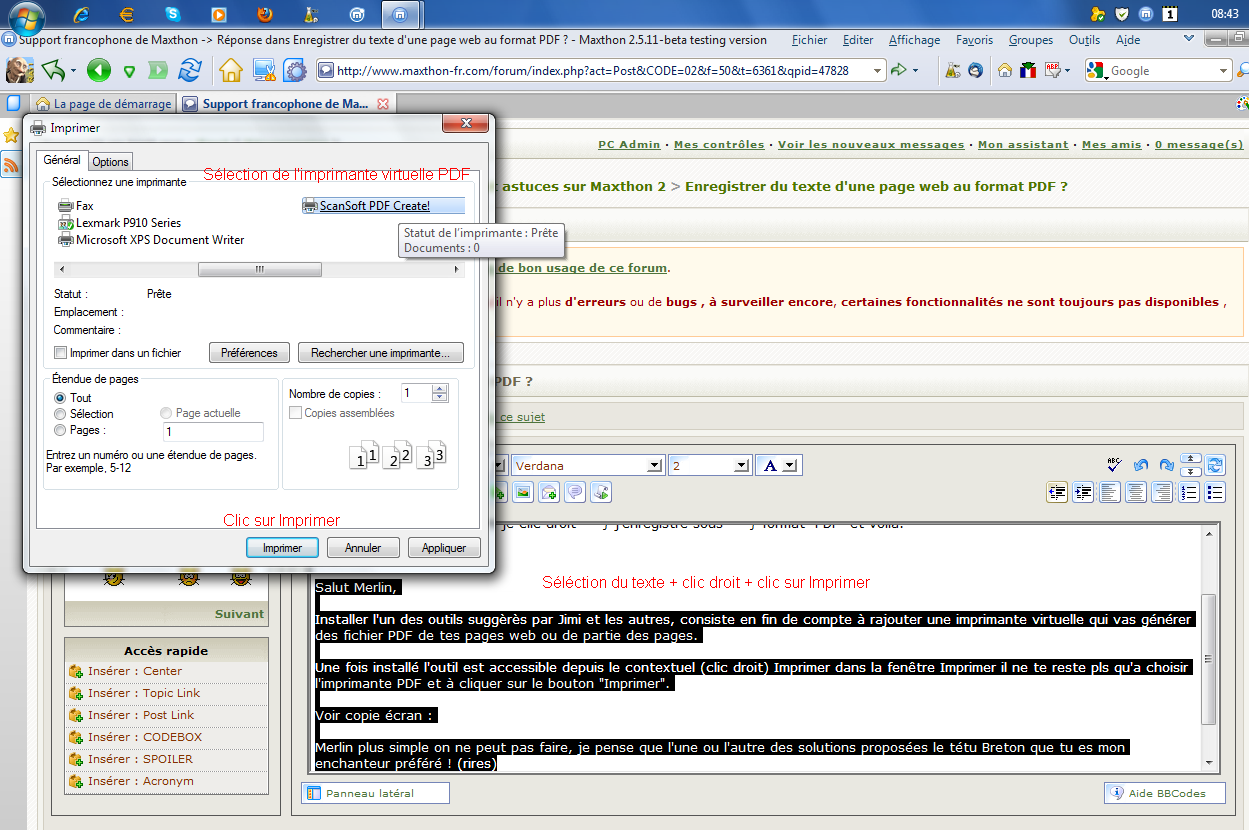Image resolution: width=1249 pixels, height=830 pixels.
Task: Center align text in editor
Action: 1136,492
